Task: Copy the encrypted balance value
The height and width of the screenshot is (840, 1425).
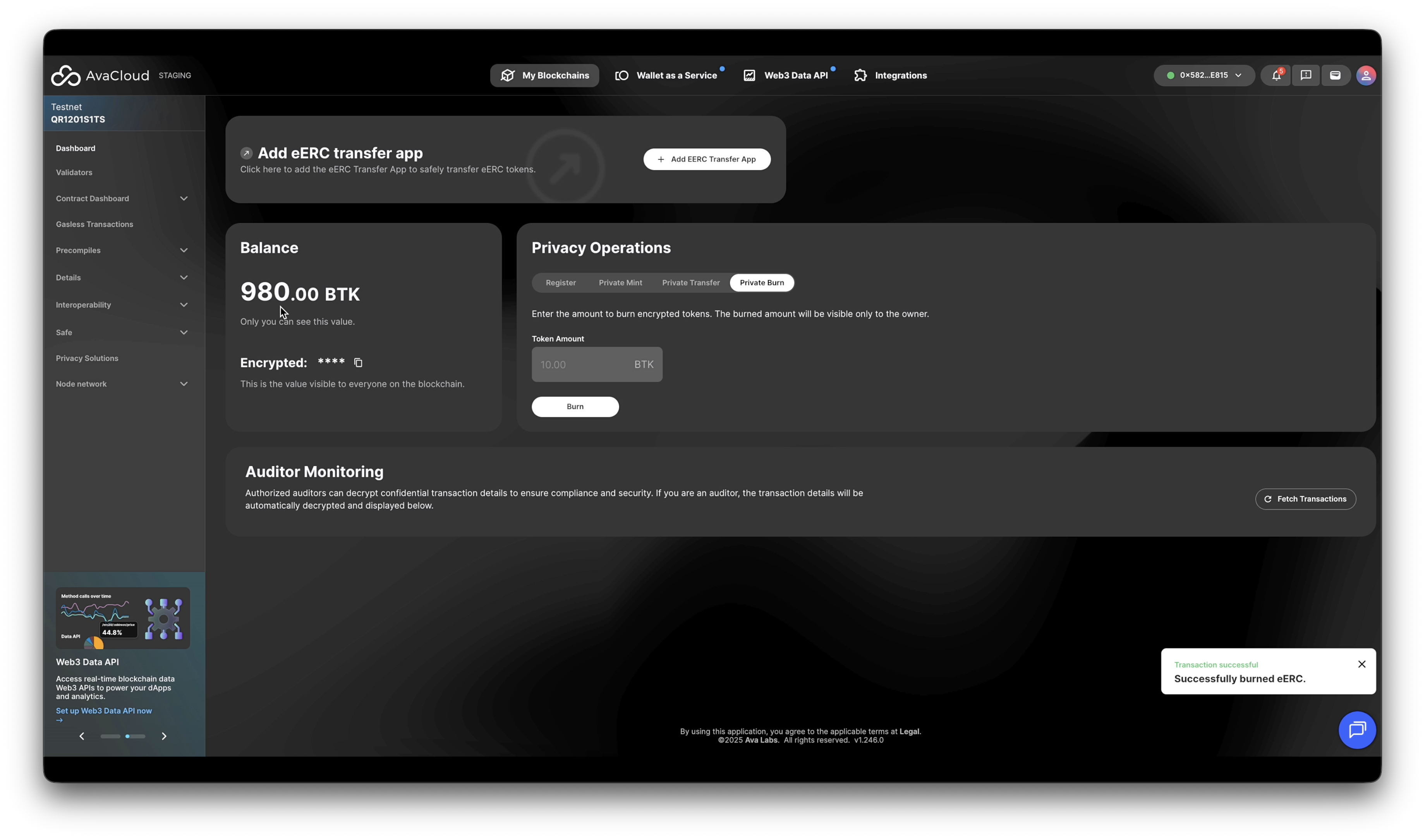Action: tap(358, 363)
